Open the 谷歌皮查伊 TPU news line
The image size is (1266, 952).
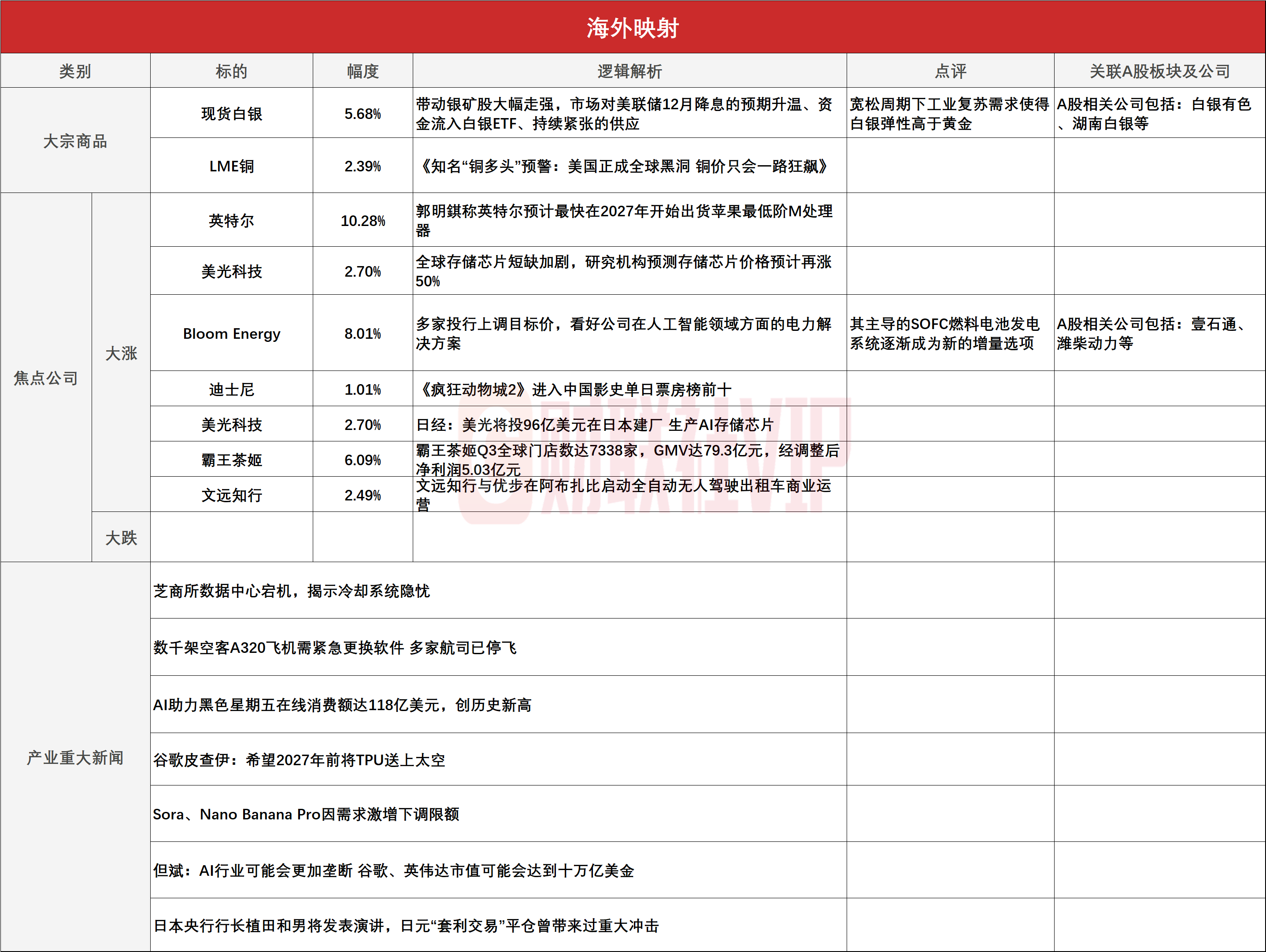pos(299,759)
